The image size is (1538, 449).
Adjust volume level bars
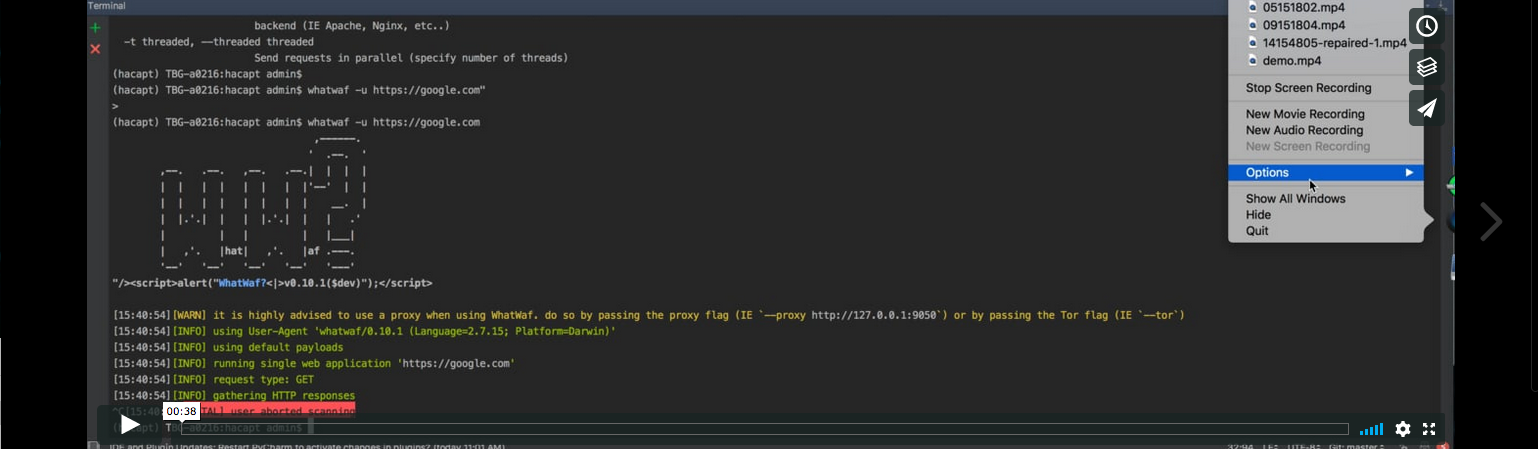point(1371,430)
